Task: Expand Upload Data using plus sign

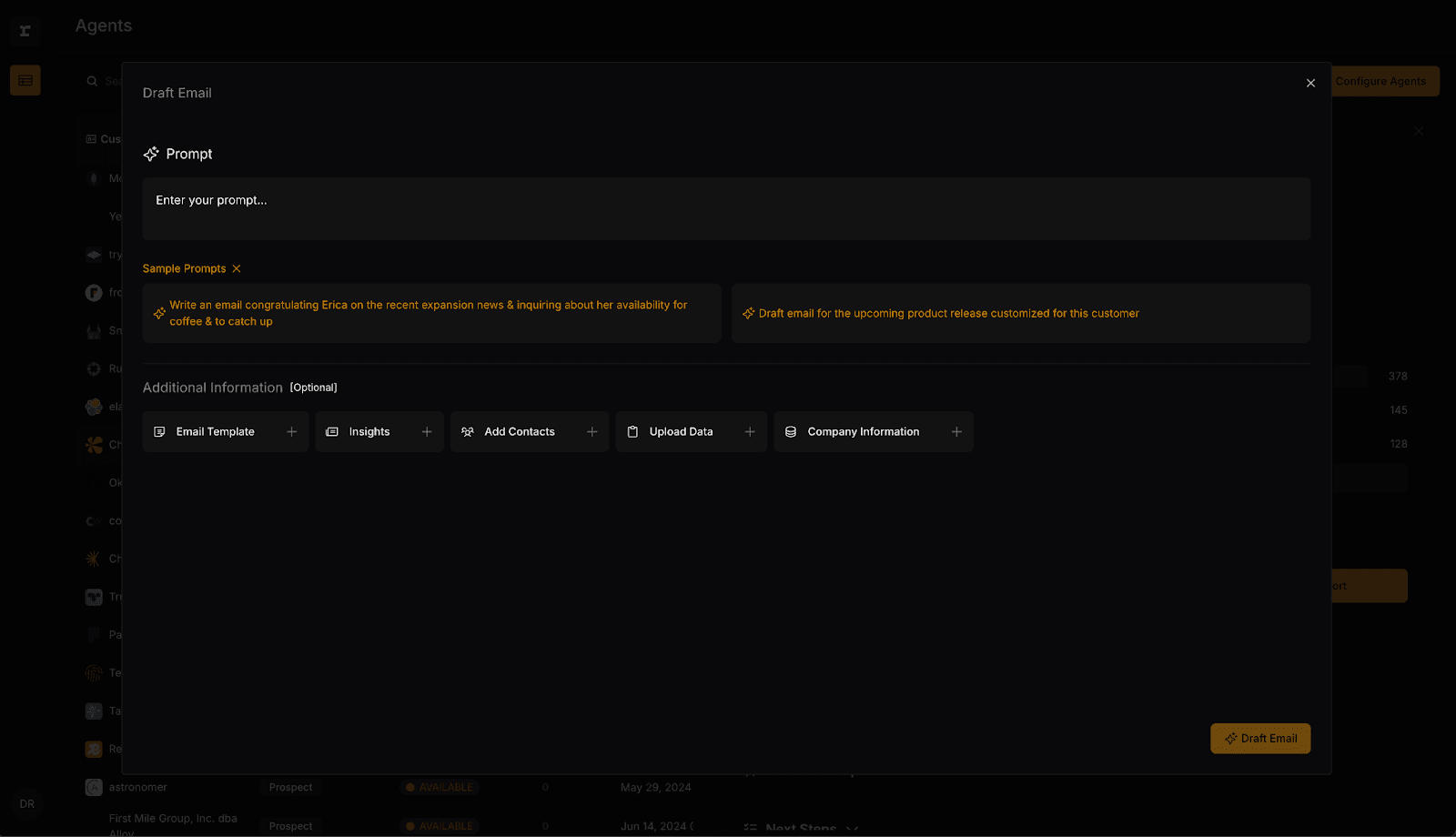Action: (750, 432)
